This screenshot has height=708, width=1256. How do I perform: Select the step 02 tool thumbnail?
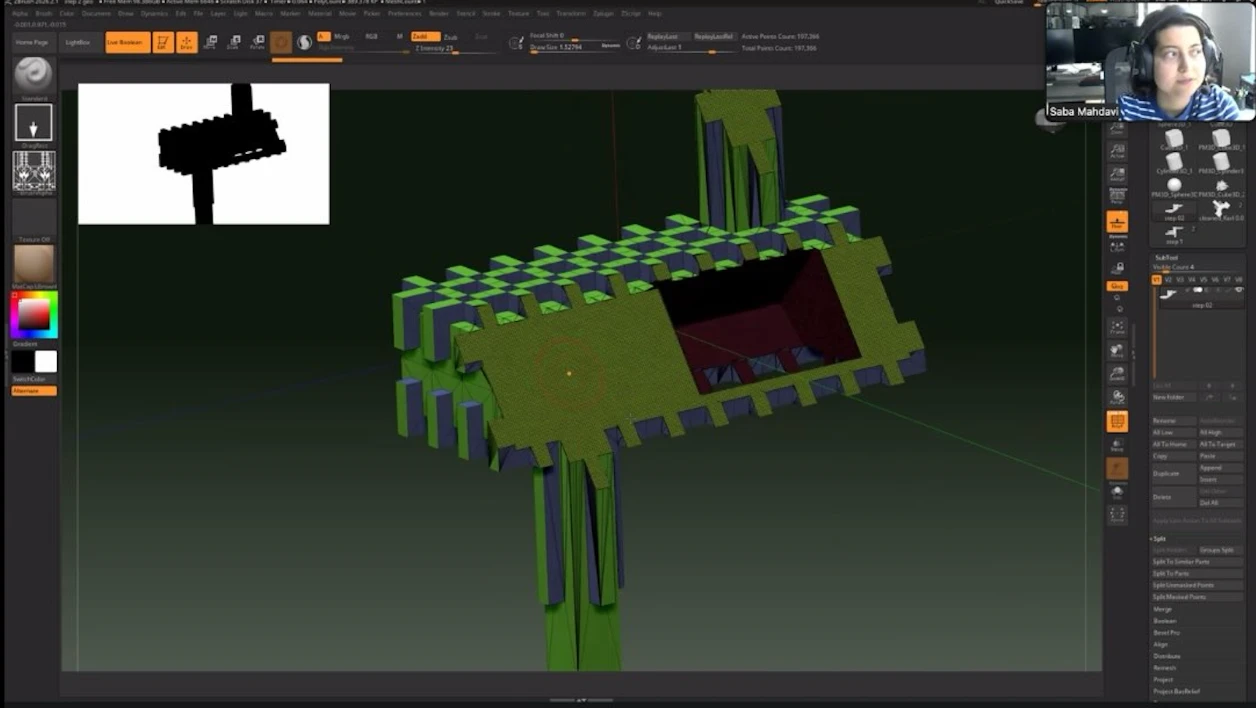click(1175, 211)
